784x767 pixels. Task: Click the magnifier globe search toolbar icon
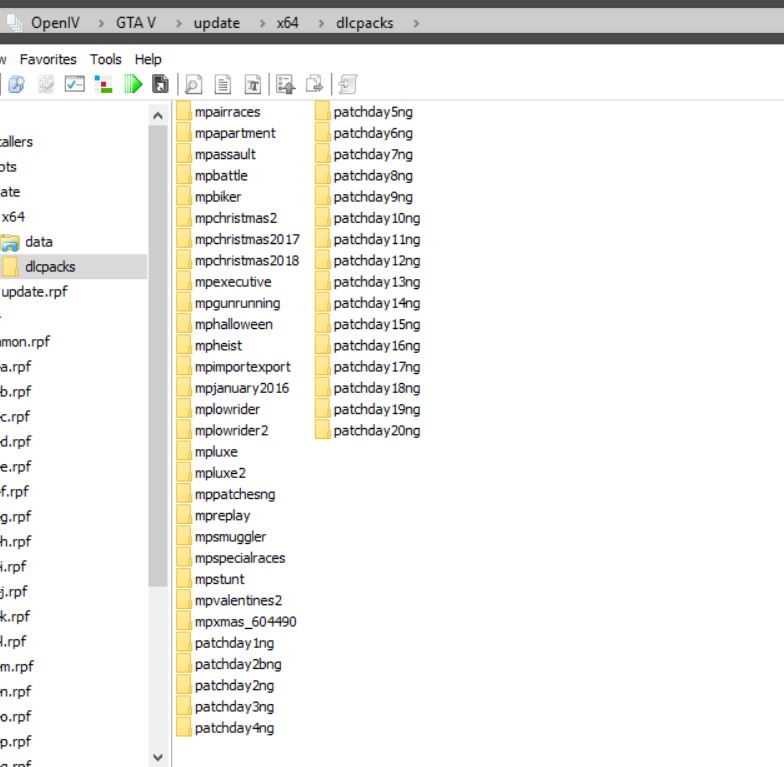pos(16,84)
